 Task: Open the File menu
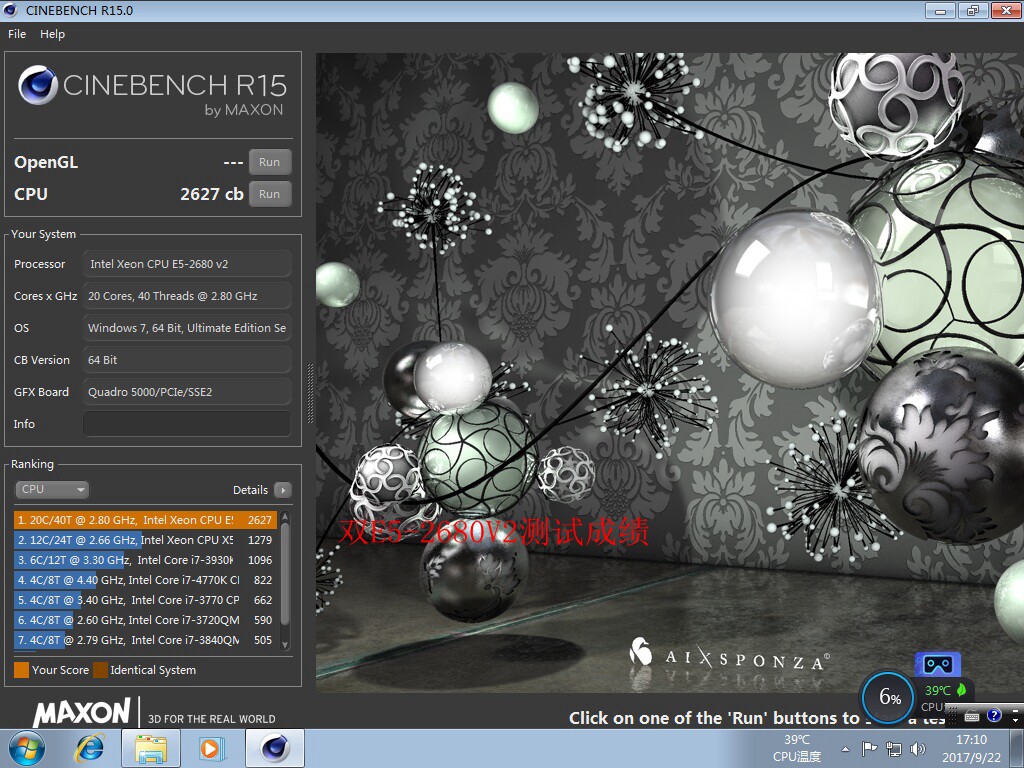[17, 34]
